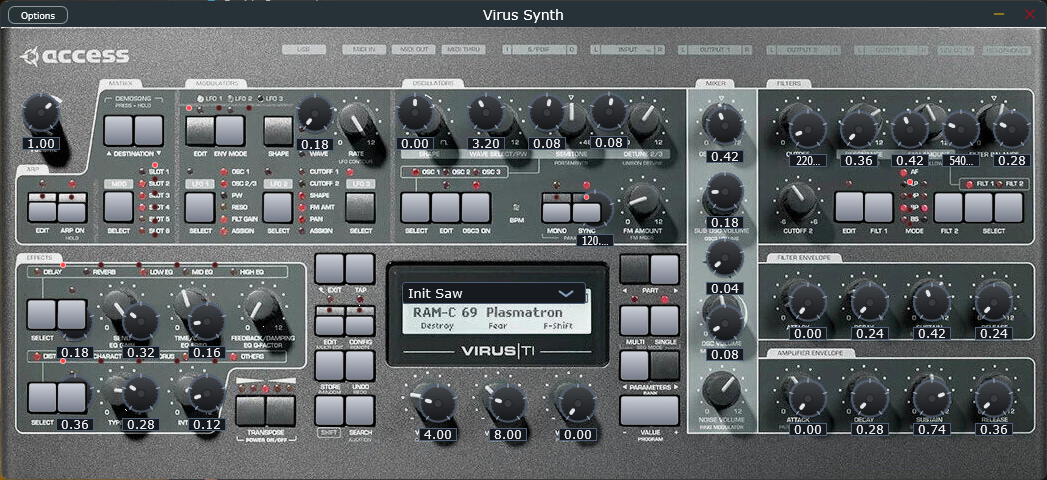Screen dimensions: 1047x480
Task: Click the LFO 1 SELECT button
Action: click(x=199, y=207)
